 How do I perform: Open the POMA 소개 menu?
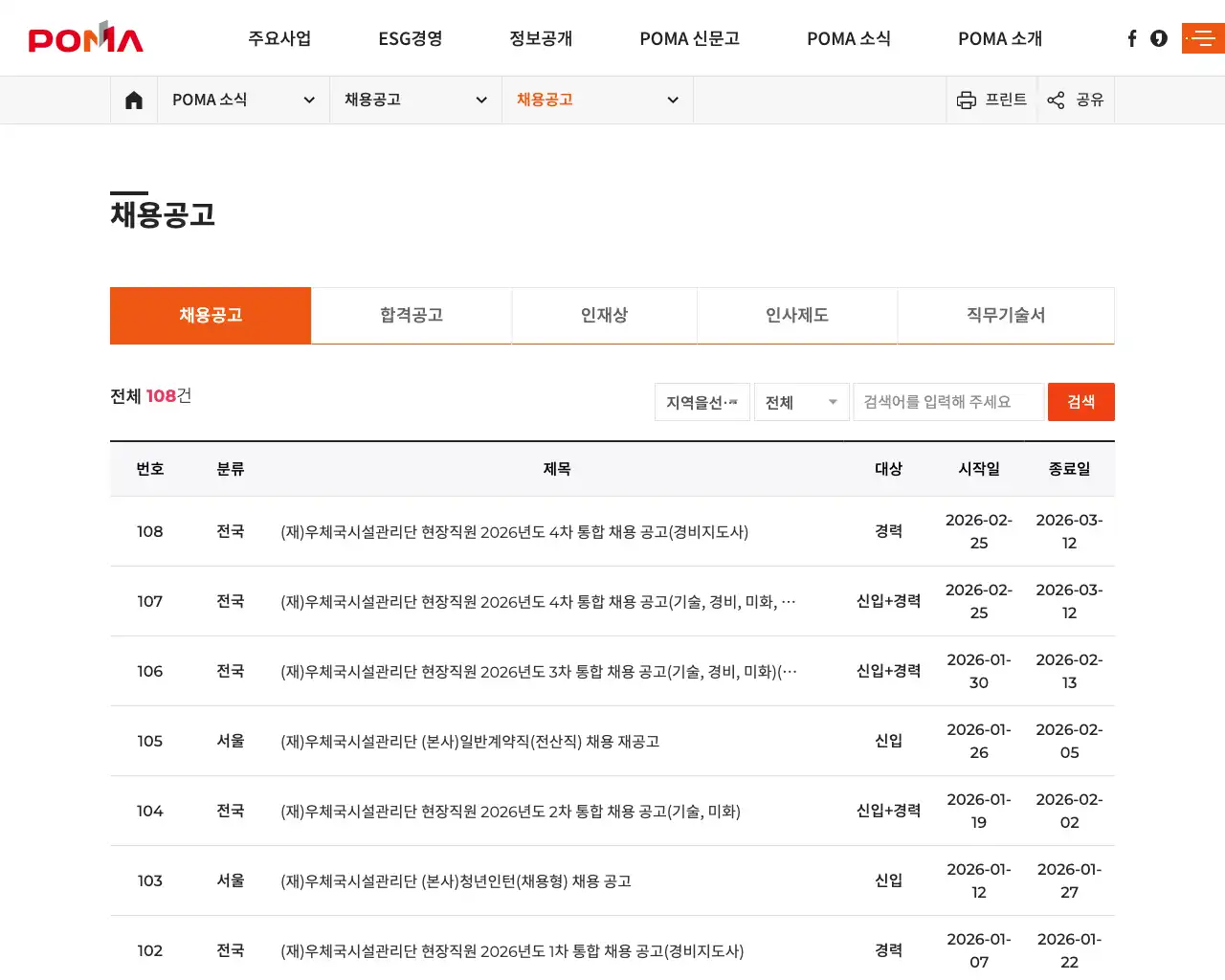[1000, 38]
